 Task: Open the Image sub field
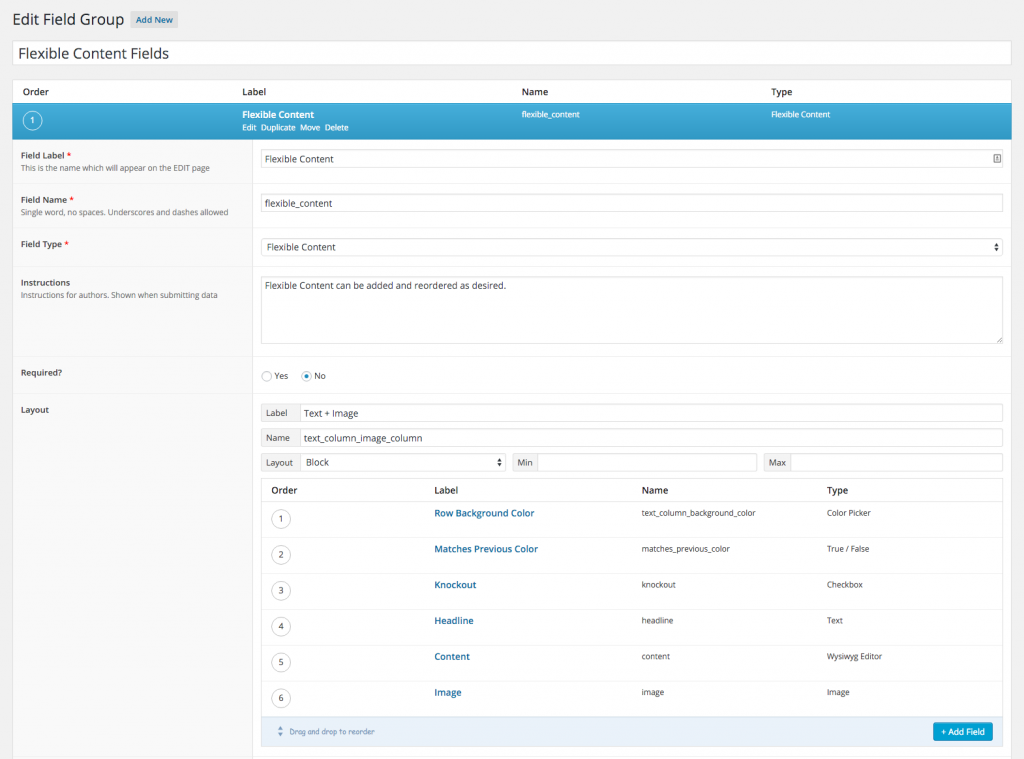(447, 693)
